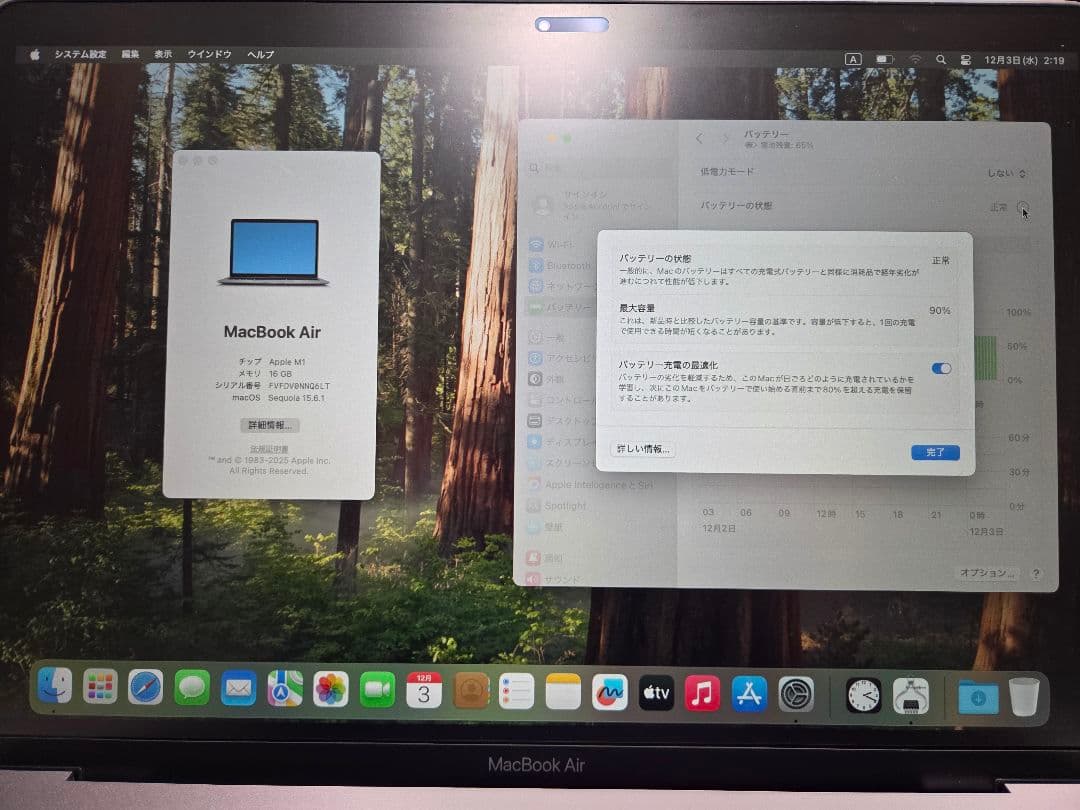The image size is (1080, 810).
Task: Open the ウインドウ menu
Action: 209,53
